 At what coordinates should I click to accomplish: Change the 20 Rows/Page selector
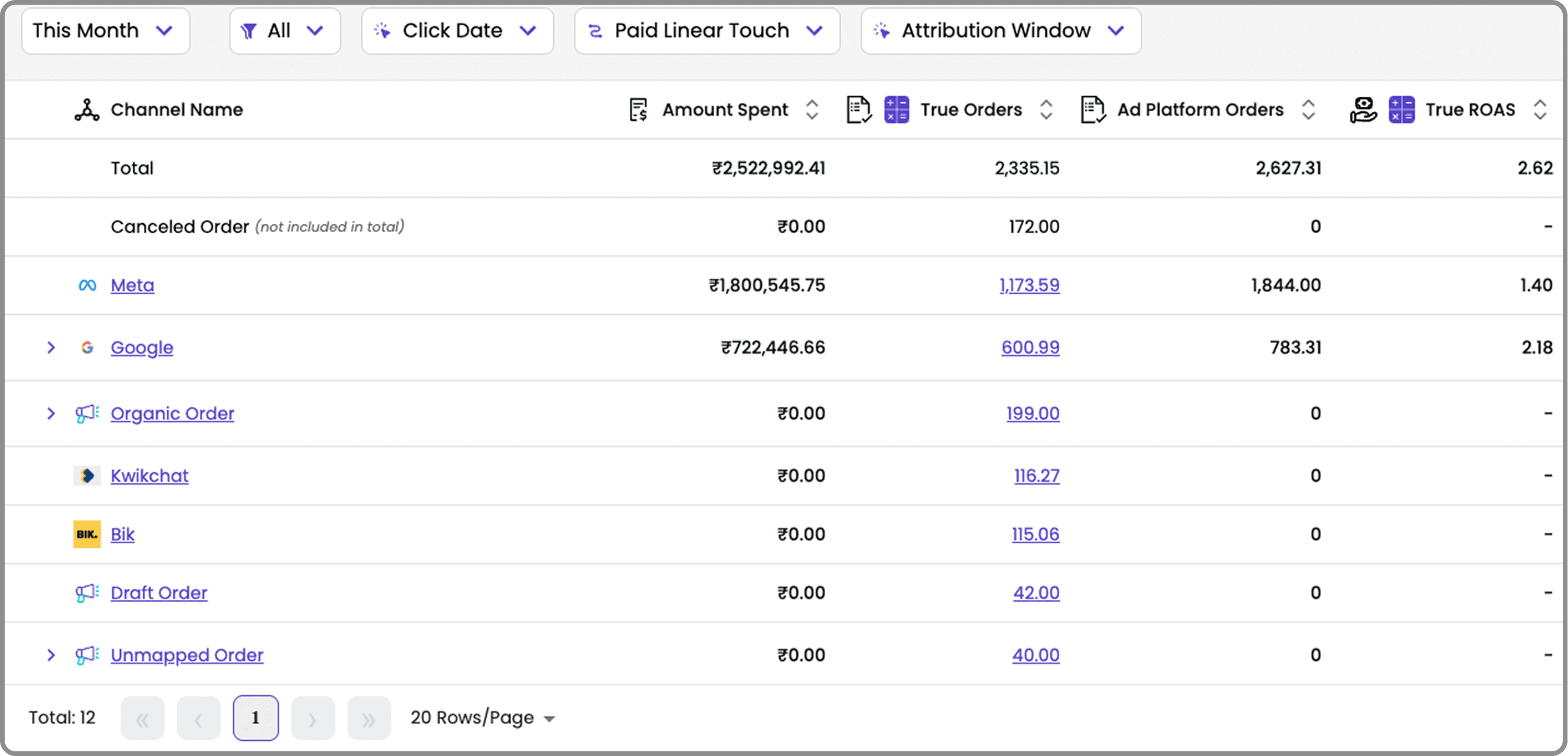point(482,718)
